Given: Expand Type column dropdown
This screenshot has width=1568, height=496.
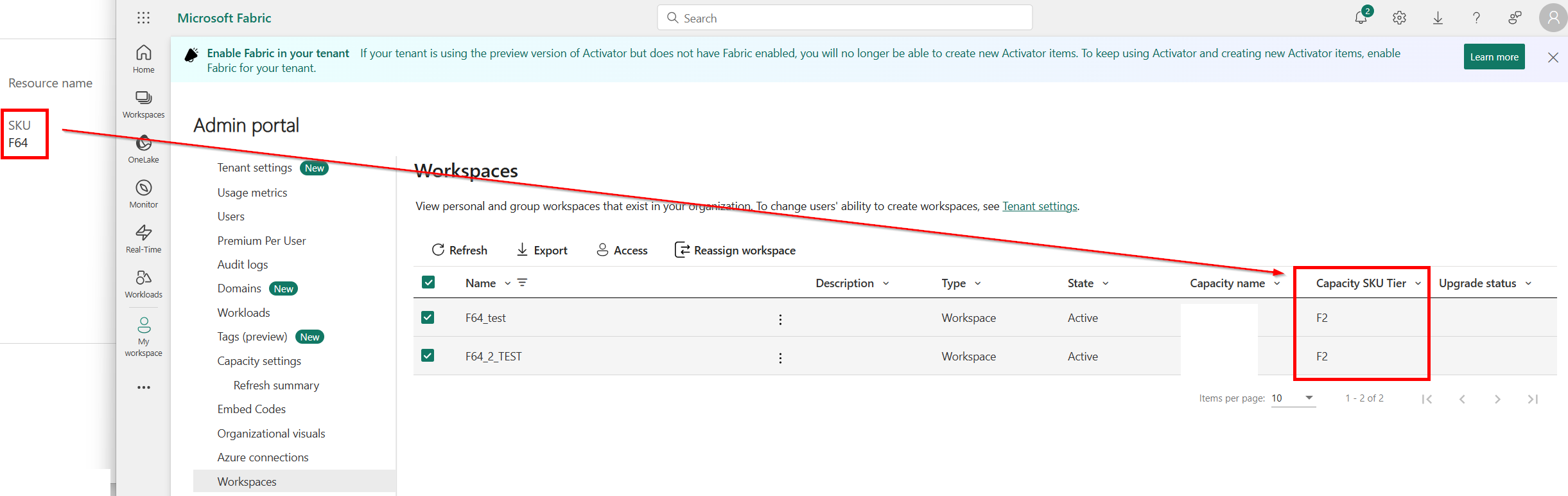Looking at the screenshot, I should coord(978,283).
